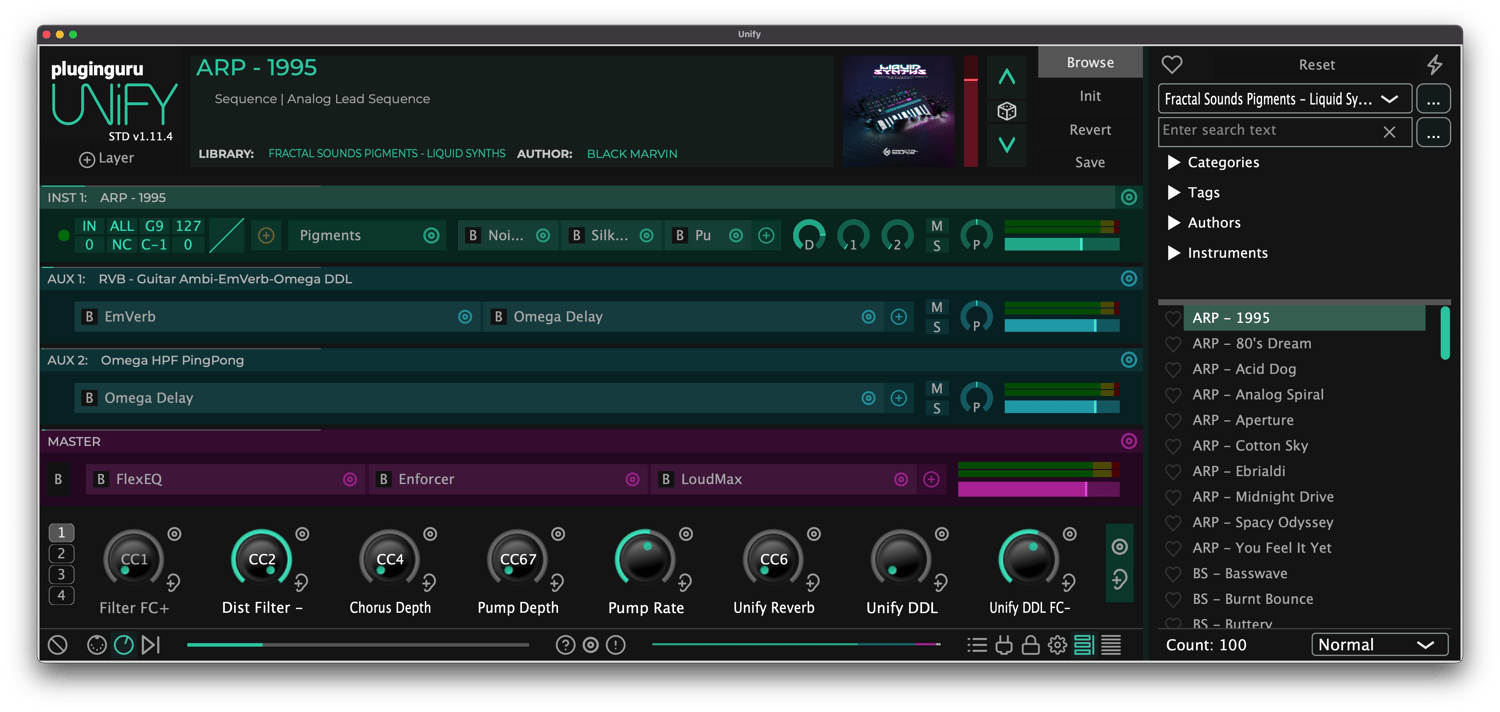Click the Pump Rate macro knob
This screenshot has height=712, width=1500.
coord(645,558)
